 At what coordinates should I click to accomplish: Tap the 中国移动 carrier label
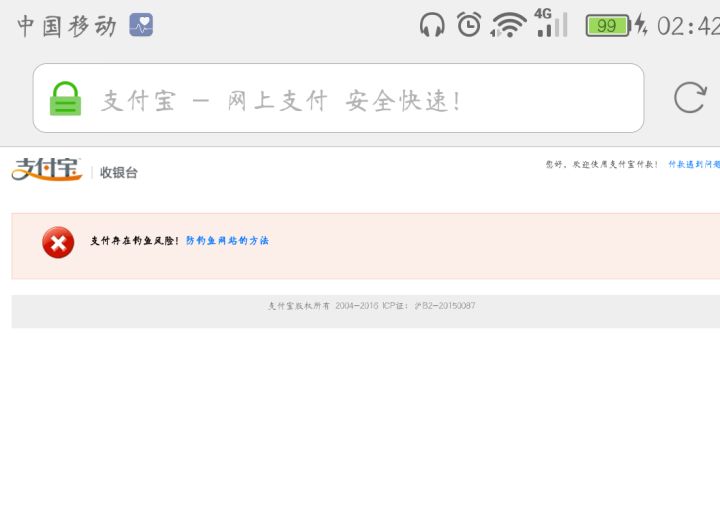tap(67, 26)
